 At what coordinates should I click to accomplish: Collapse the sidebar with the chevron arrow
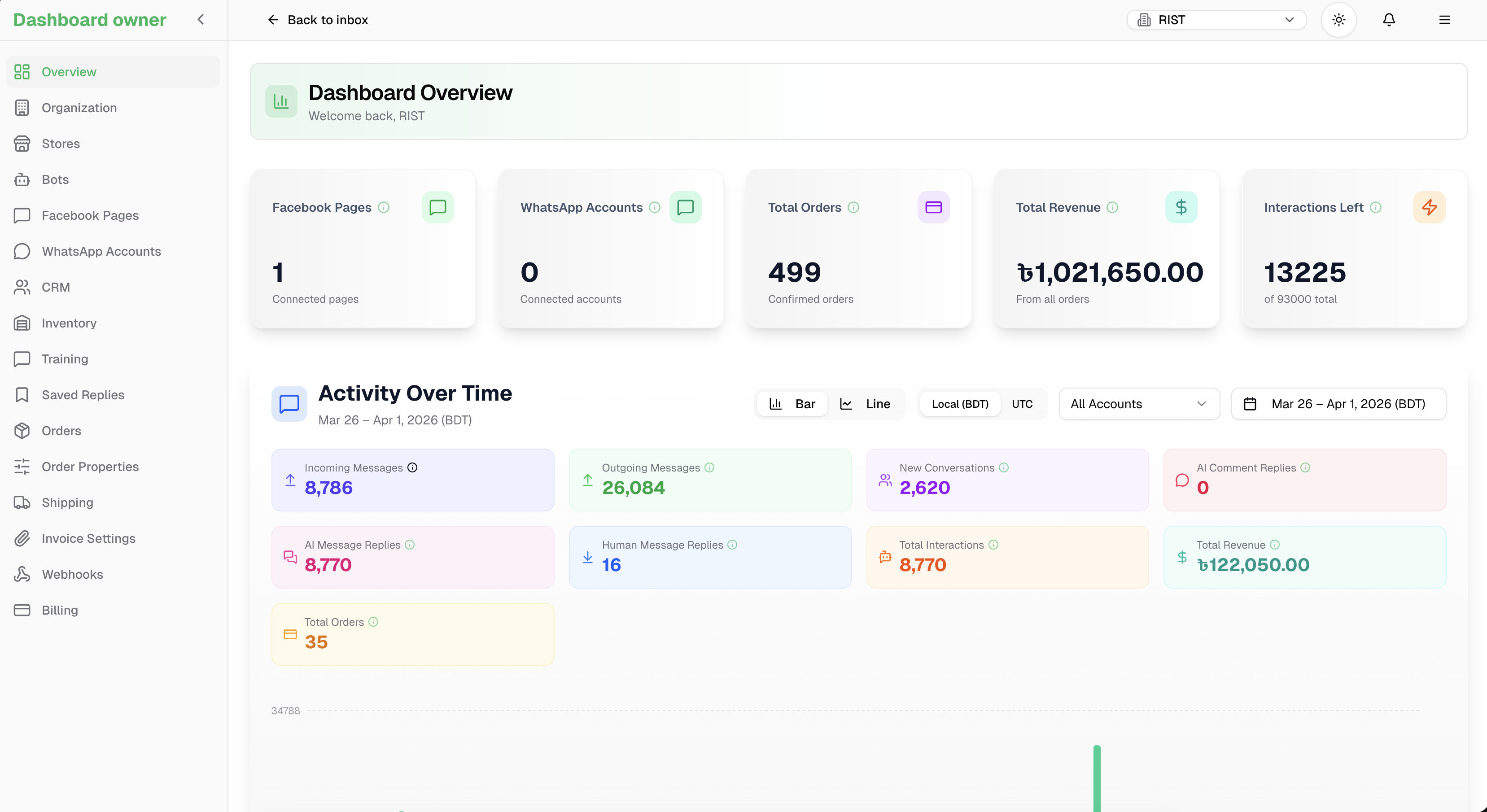(201, 20)
